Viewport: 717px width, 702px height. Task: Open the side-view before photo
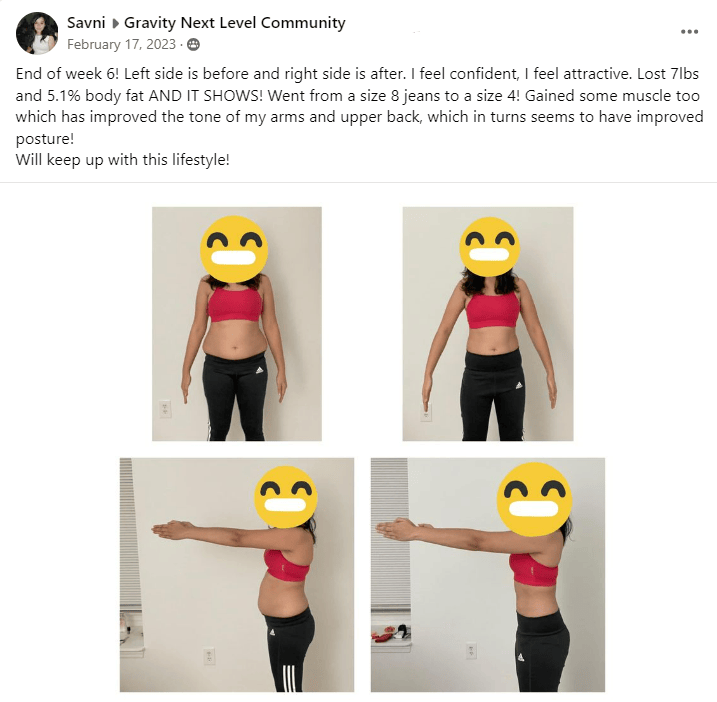(x=237, y=575)
